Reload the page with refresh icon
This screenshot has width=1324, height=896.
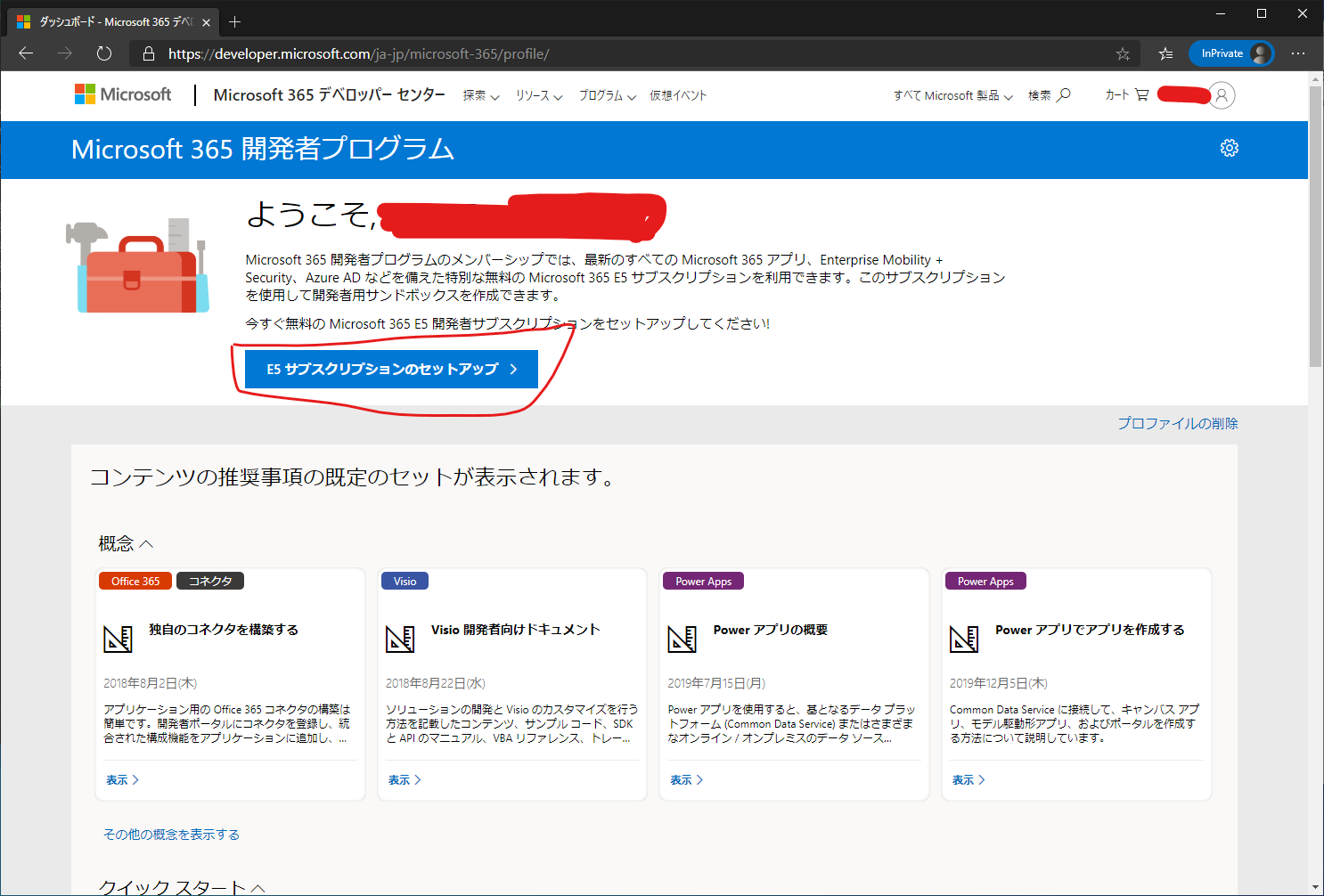tap(104, 53)
